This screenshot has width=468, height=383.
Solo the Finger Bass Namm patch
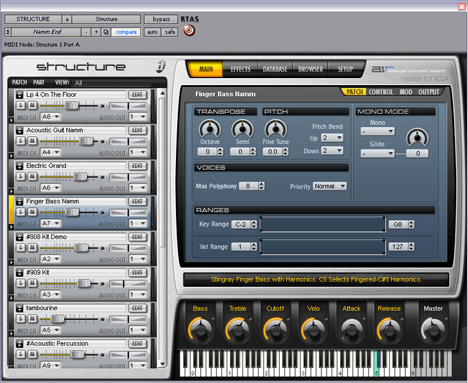tap(21, 212)
